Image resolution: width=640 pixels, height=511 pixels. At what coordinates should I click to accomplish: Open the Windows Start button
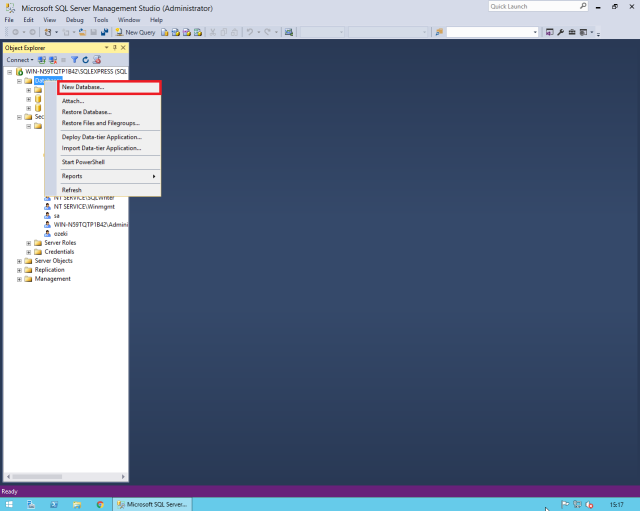9,504
